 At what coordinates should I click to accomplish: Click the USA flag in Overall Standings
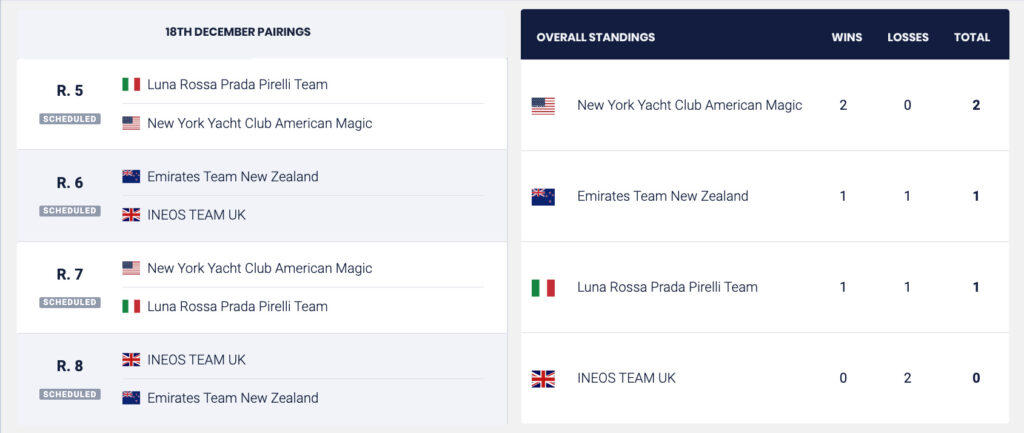[543, 106]
